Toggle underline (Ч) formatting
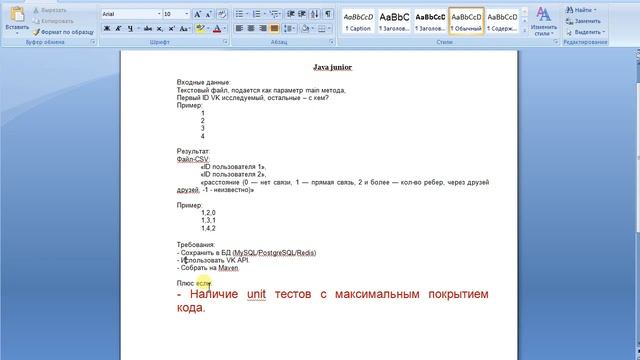The image size is (640, 360). 130,29
